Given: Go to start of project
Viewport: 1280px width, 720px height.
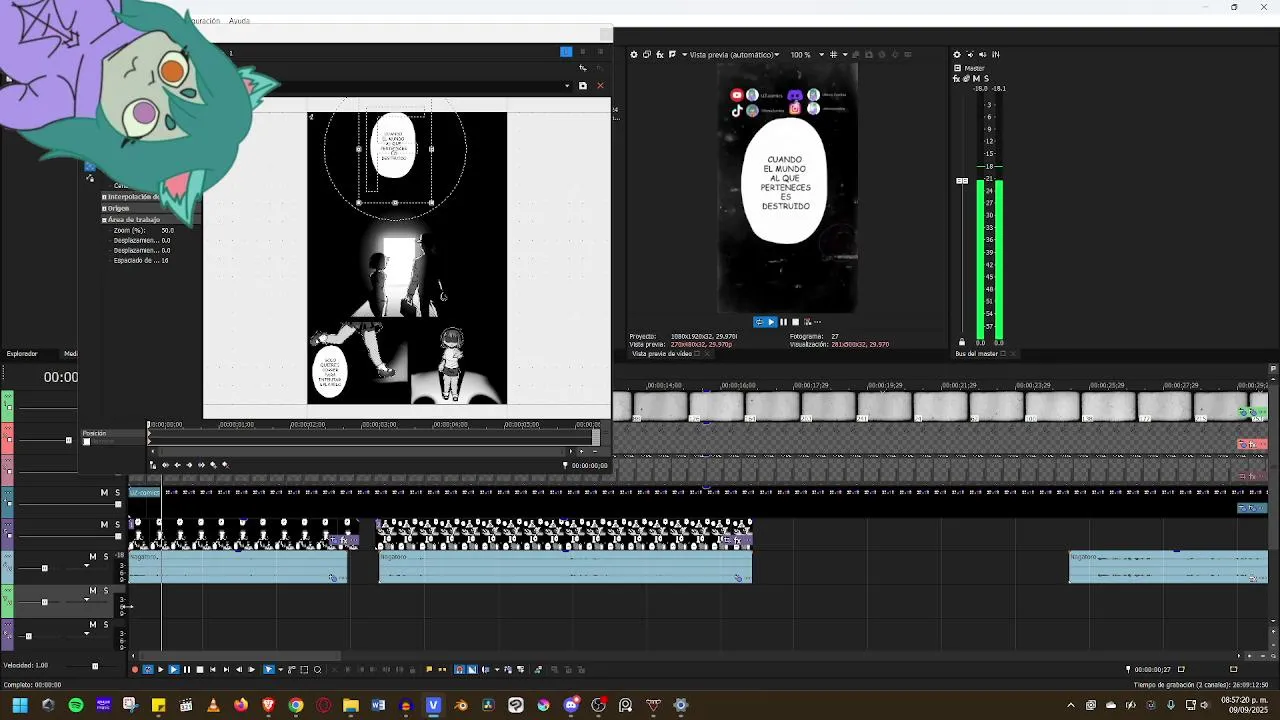Looking at the screenshot, I should [x=212, y=670].
